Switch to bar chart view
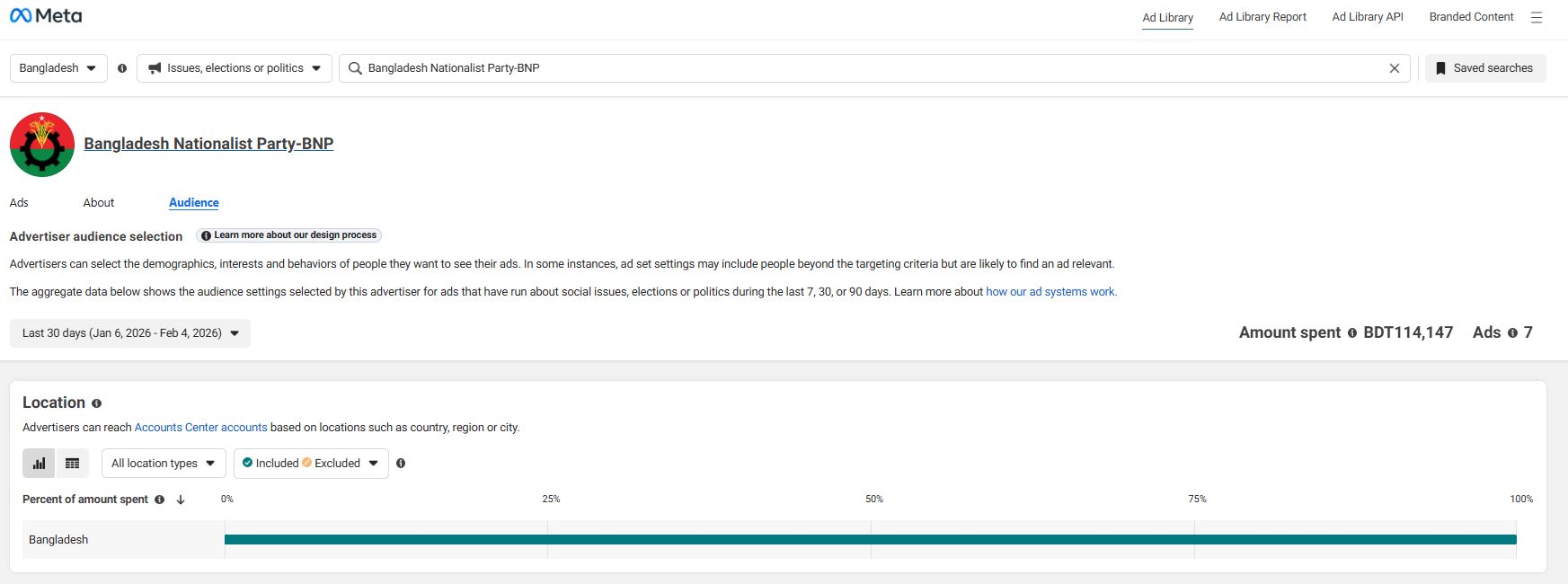The width and height of the screenshot is (1568, 584). point(39,464)
